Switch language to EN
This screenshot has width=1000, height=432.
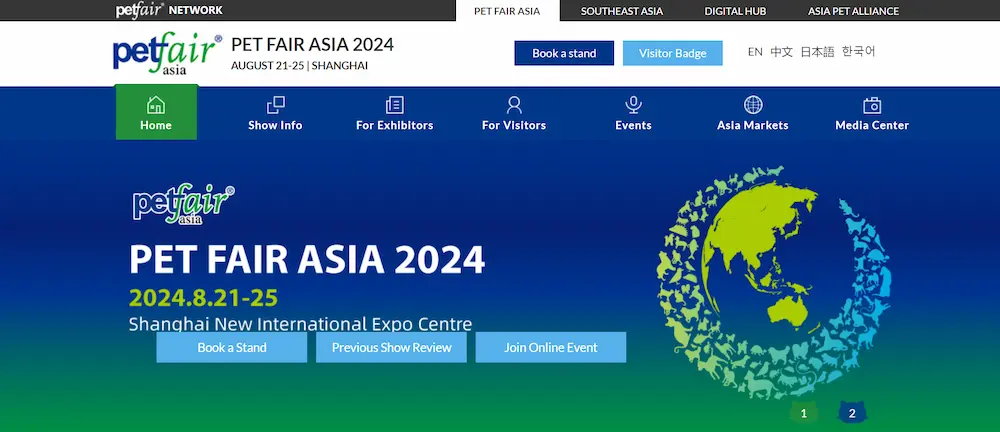[x=755, y=52]
